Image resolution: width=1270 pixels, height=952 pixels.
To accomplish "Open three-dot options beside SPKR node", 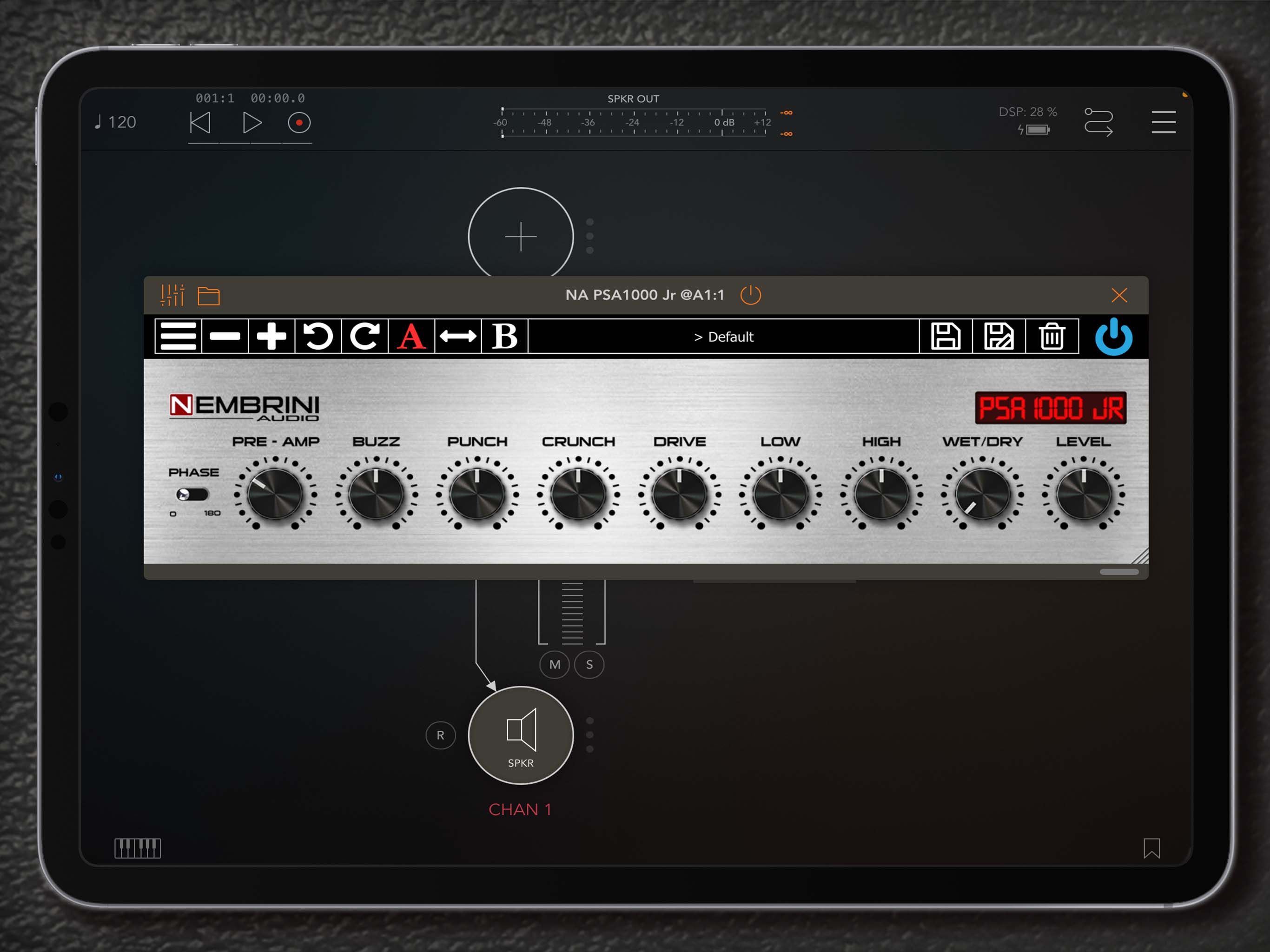I will coord(589,735).
